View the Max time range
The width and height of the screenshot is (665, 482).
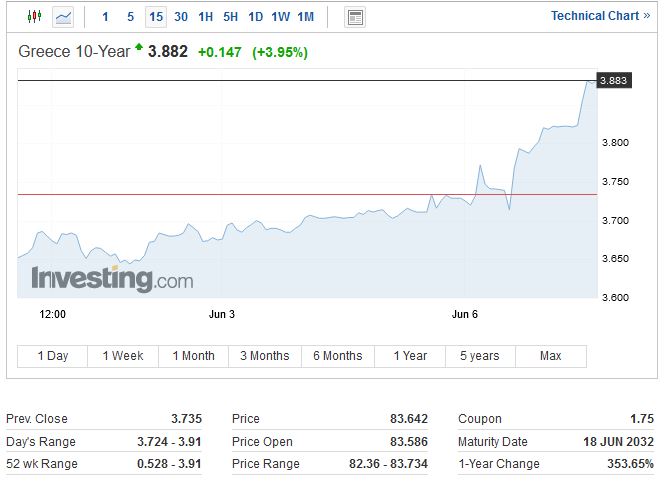pos(550,356)
